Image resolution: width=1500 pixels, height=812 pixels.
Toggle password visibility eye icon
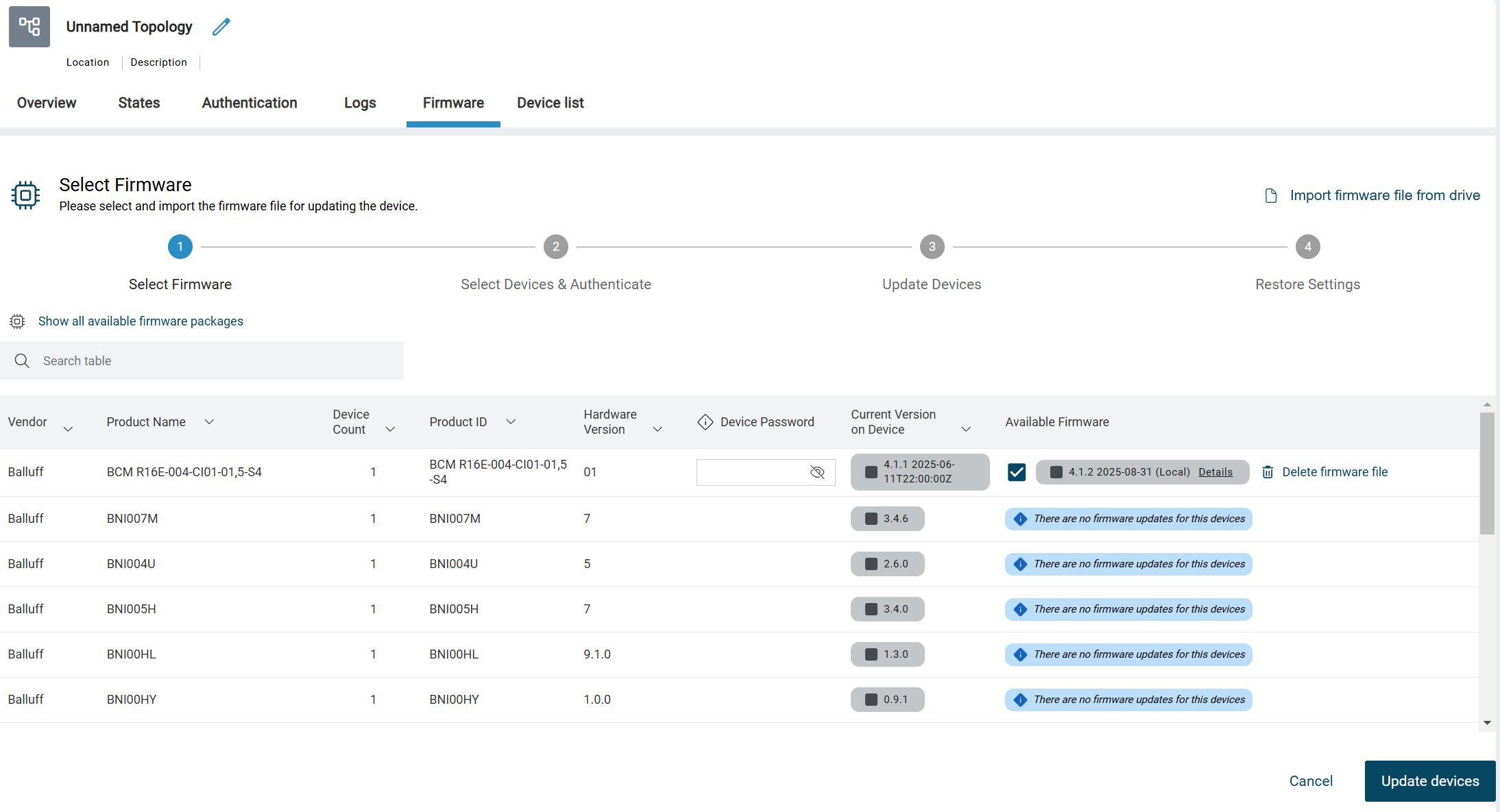[x=817, y=472]
